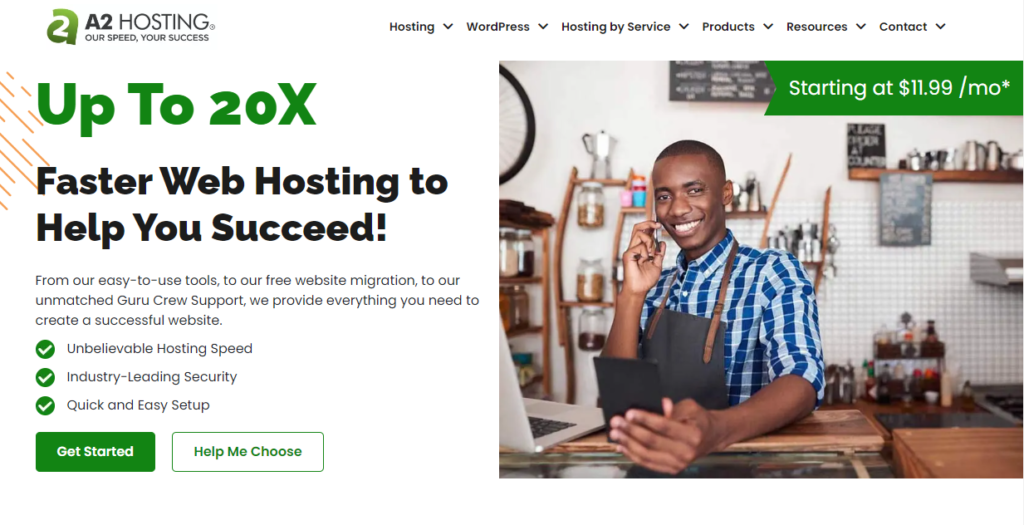
Task: Click the checkmark icon beside Quick and Easy Setup
Action: click(45, 406)
